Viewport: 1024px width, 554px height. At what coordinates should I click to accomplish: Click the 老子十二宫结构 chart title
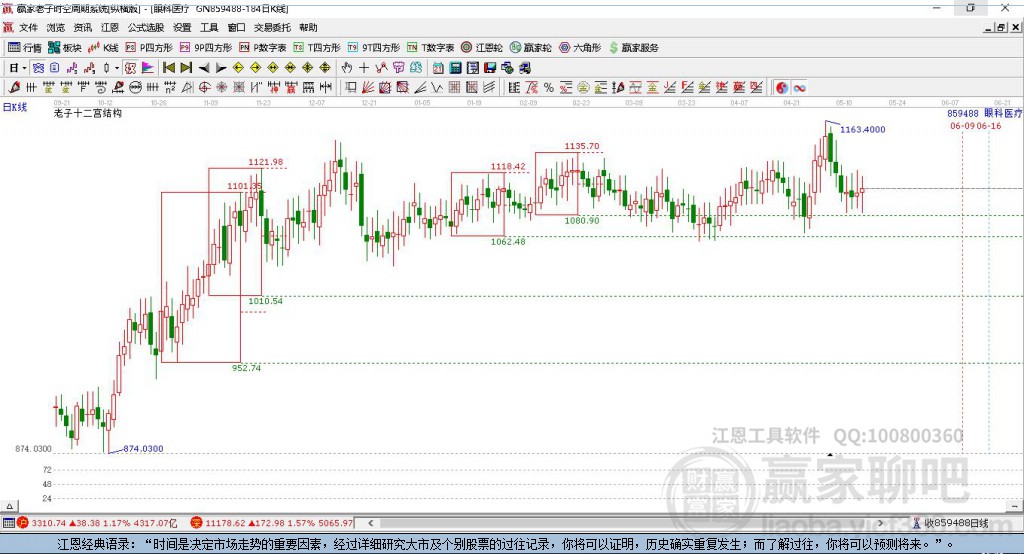[88, 113]
